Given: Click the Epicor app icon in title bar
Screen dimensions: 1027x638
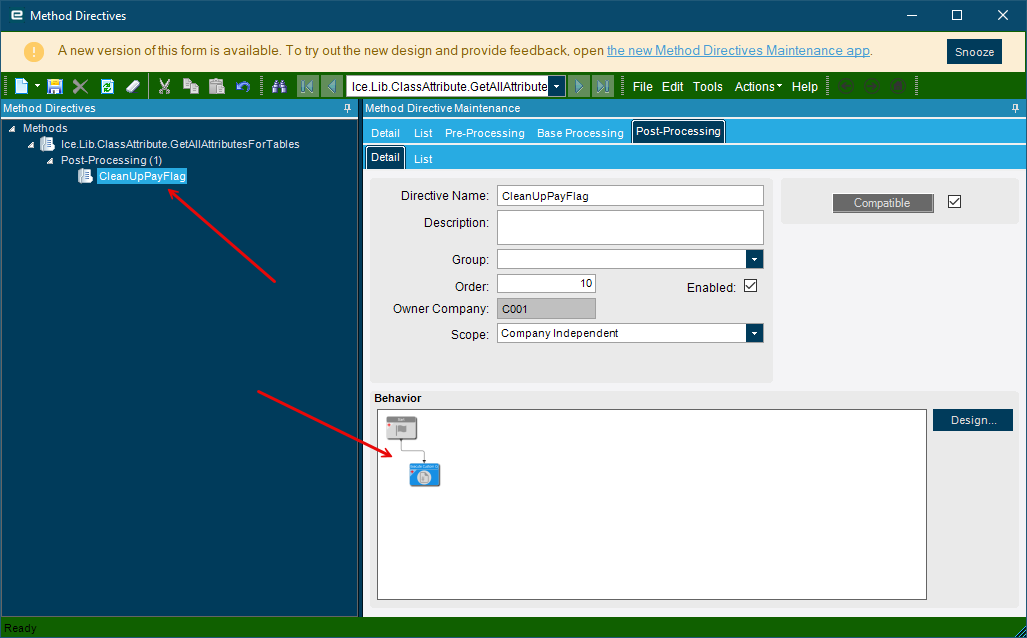Looking at the screenshot, I should click(16, 15).
